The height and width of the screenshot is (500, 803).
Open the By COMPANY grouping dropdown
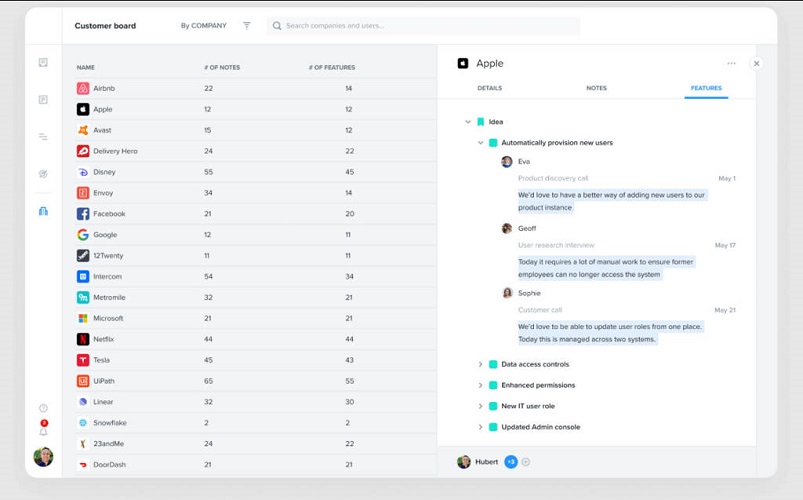pyautogui.click(x=204, y=26)
